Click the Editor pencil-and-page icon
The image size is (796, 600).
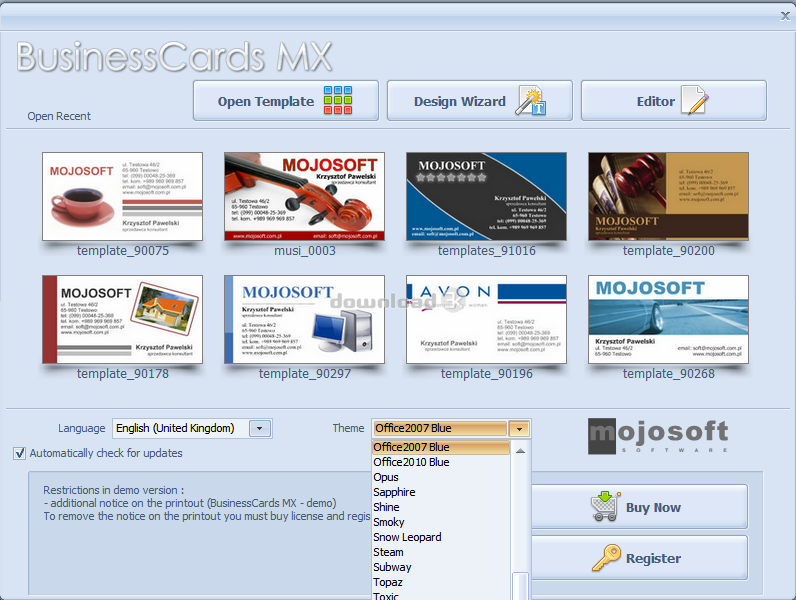[x=695, y=100]
